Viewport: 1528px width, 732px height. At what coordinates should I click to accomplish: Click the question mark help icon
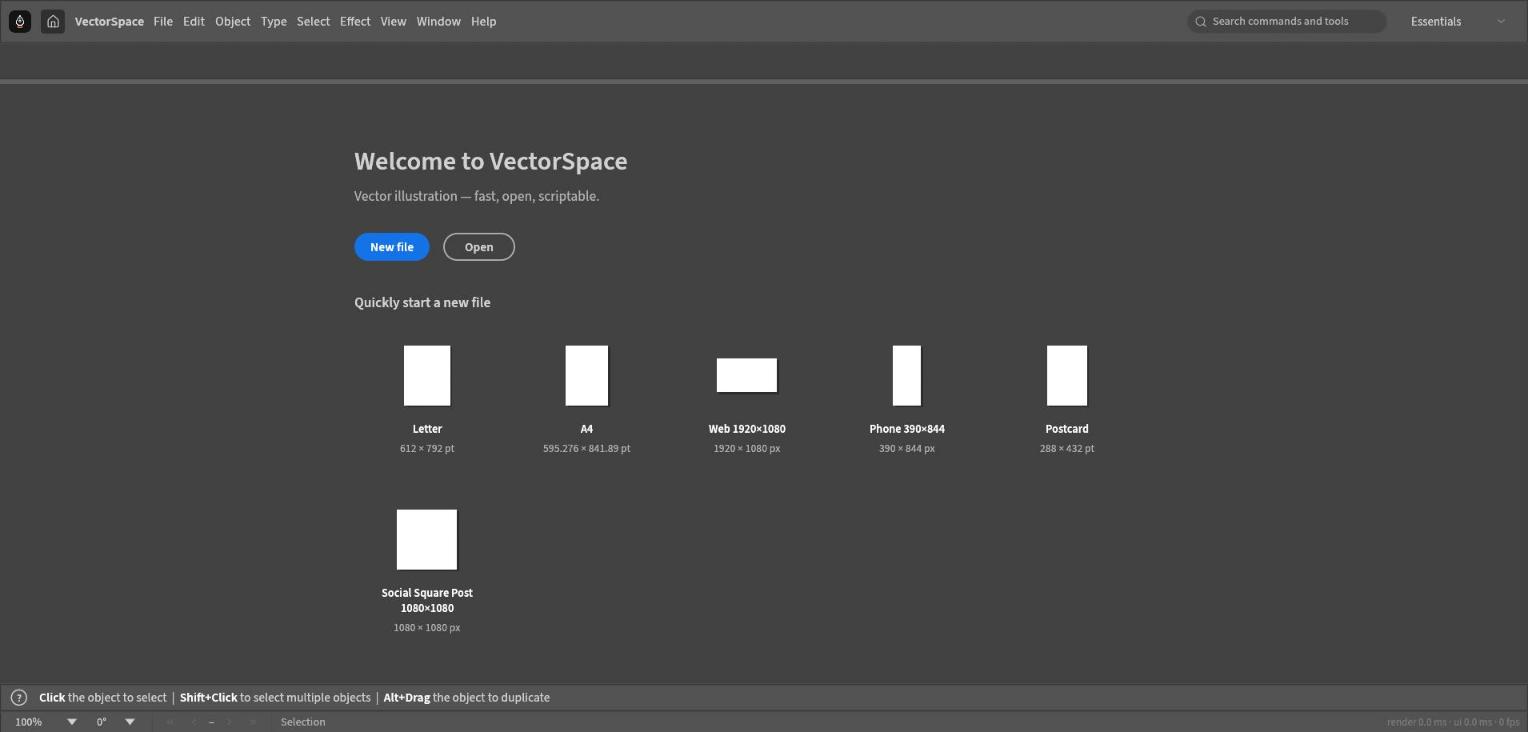[x=19, y=698]
